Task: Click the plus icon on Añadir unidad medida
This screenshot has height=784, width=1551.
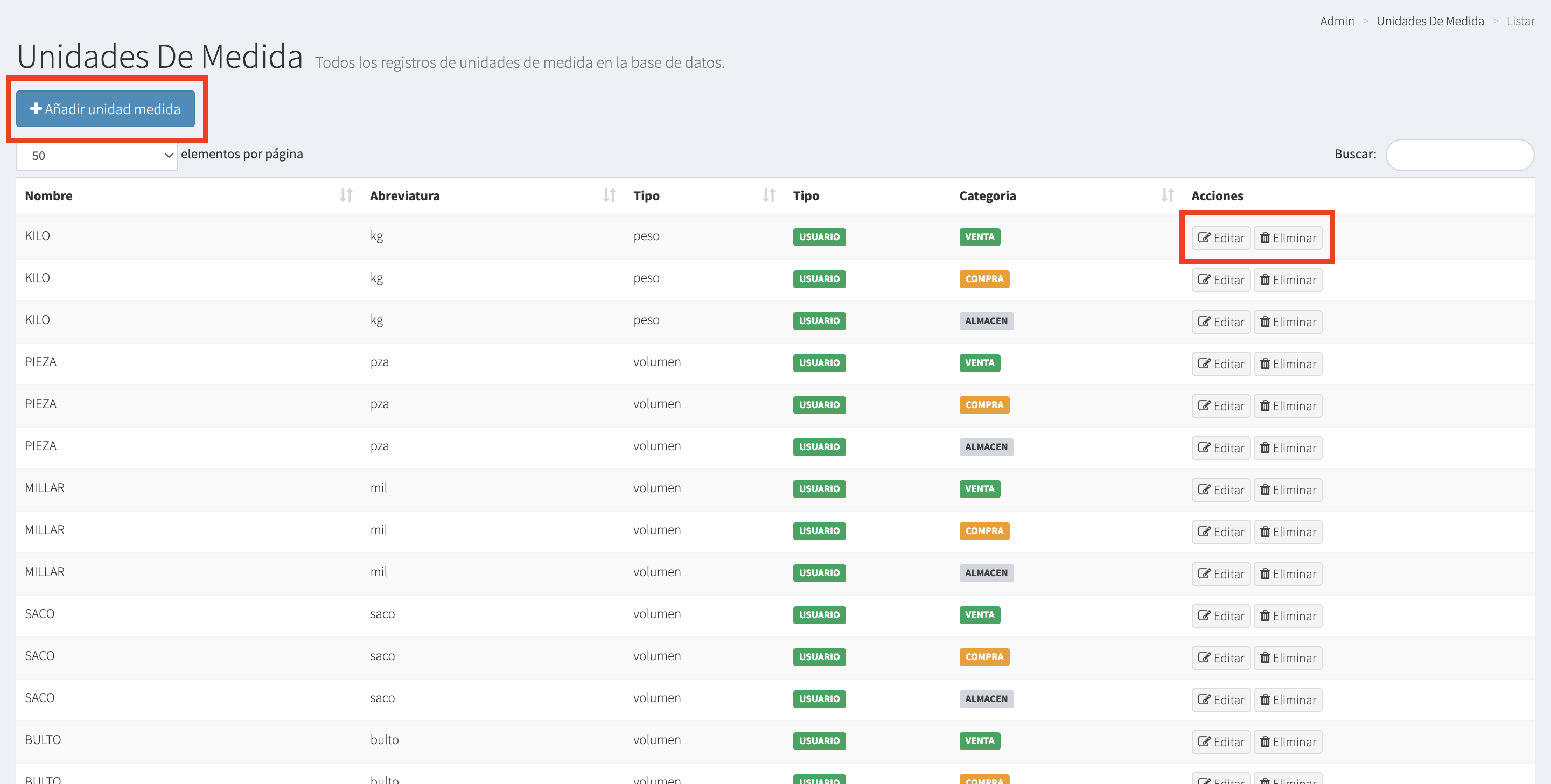Action: pos(36,108)
